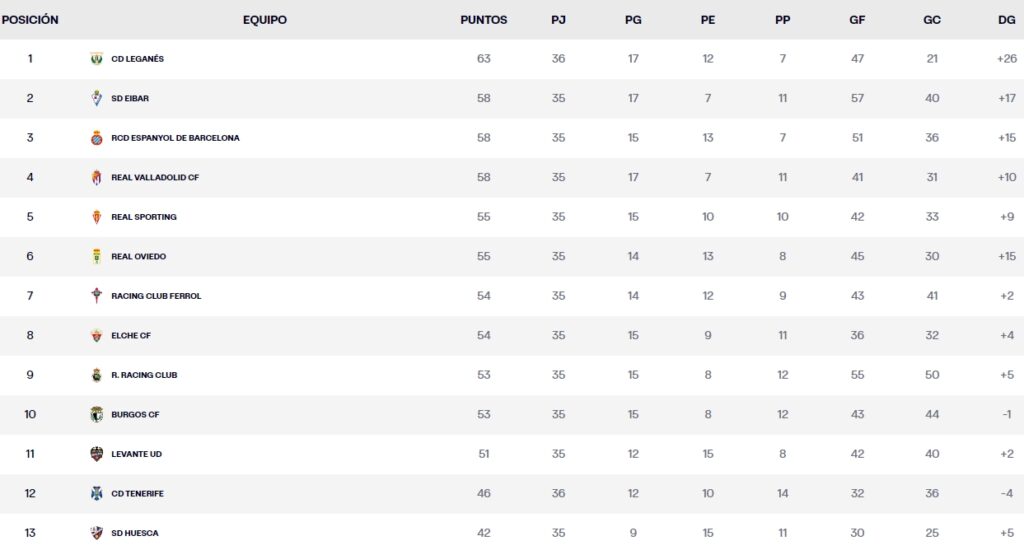Screen dimensions: 1024x550
Task: Click the DG column header
Action: (x=1007, y=20)
